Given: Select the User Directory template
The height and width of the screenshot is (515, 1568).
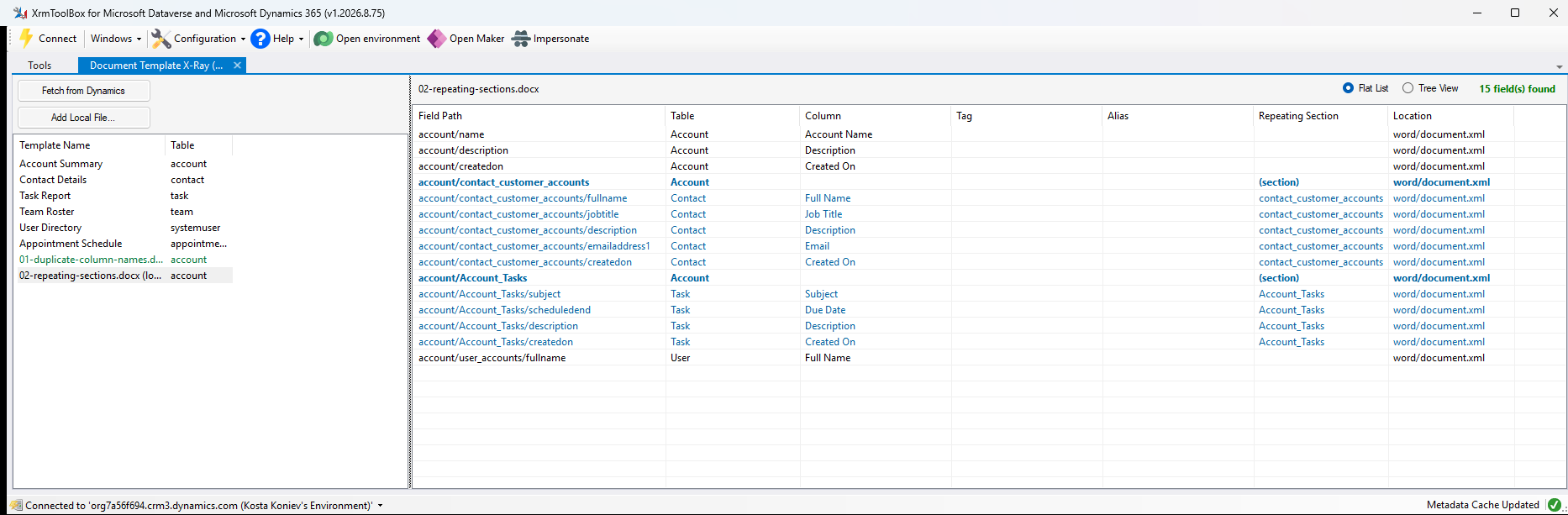Looking at the screenshot, I should (124, 228).
